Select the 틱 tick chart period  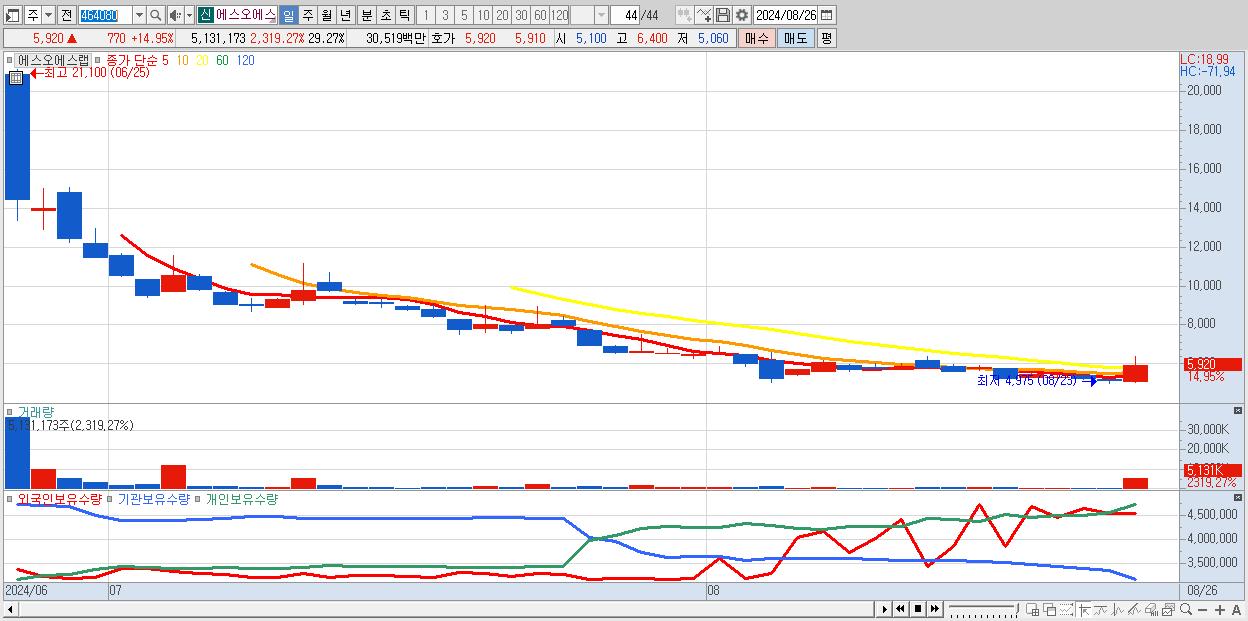(404, 15)
